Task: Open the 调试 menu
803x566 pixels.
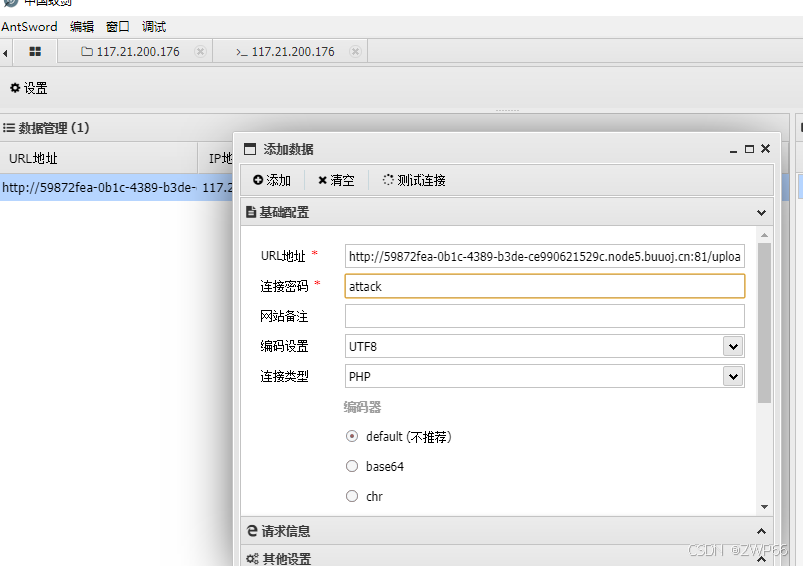Action: tap(154, 27)
